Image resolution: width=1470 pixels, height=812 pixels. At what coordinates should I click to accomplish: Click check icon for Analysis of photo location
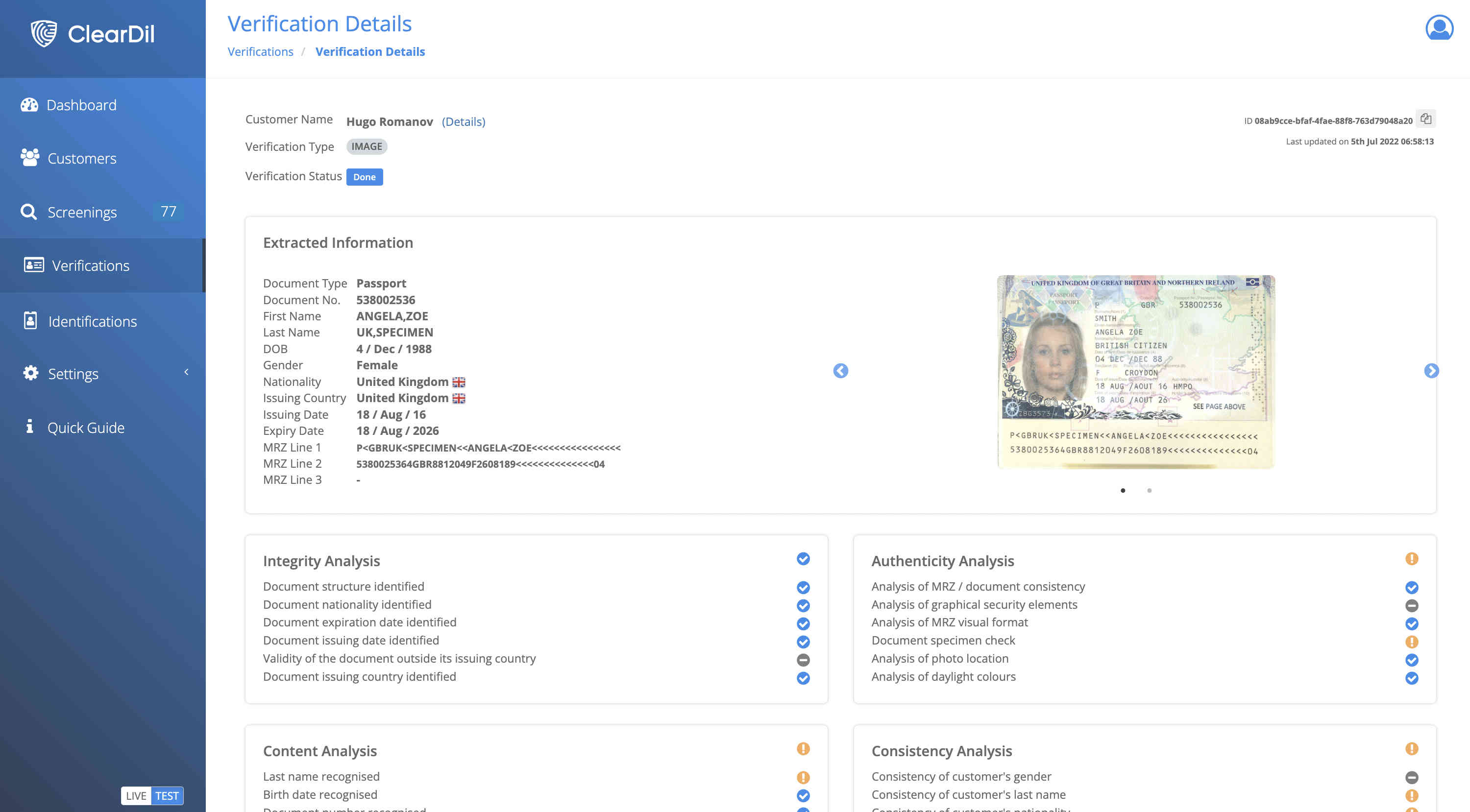(1411, 660)
